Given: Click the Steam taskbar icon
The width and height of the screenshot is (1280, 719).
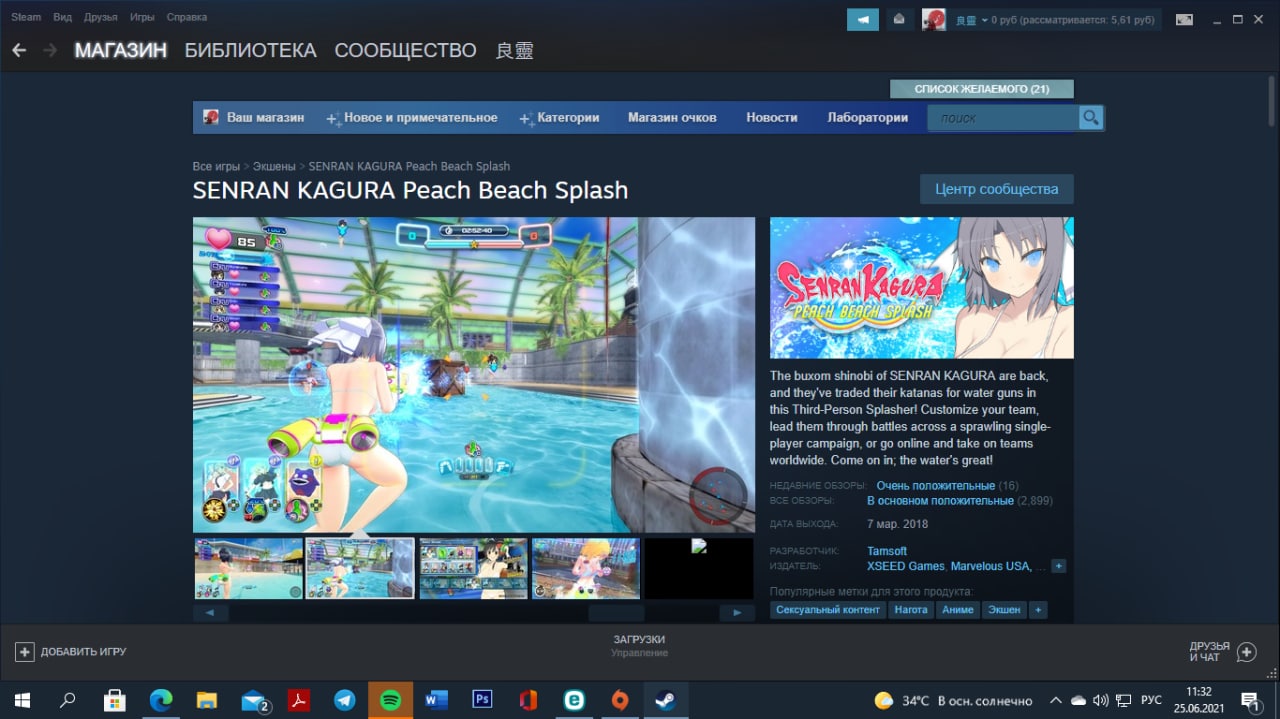Looking at the screenshot, I should coord(665,700).
